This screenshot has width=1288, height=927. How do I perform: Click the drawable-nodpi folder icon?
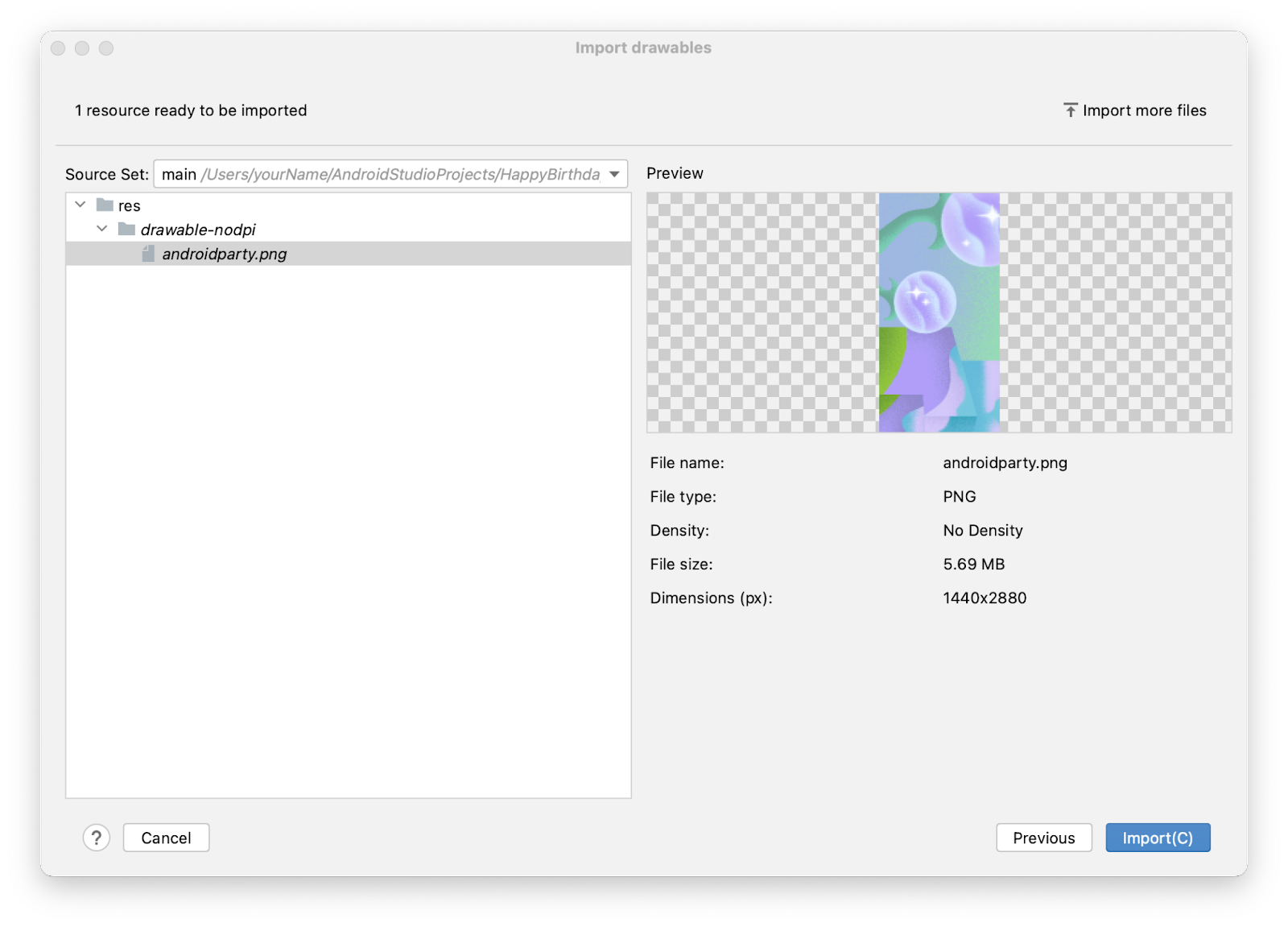coord(126,230)
